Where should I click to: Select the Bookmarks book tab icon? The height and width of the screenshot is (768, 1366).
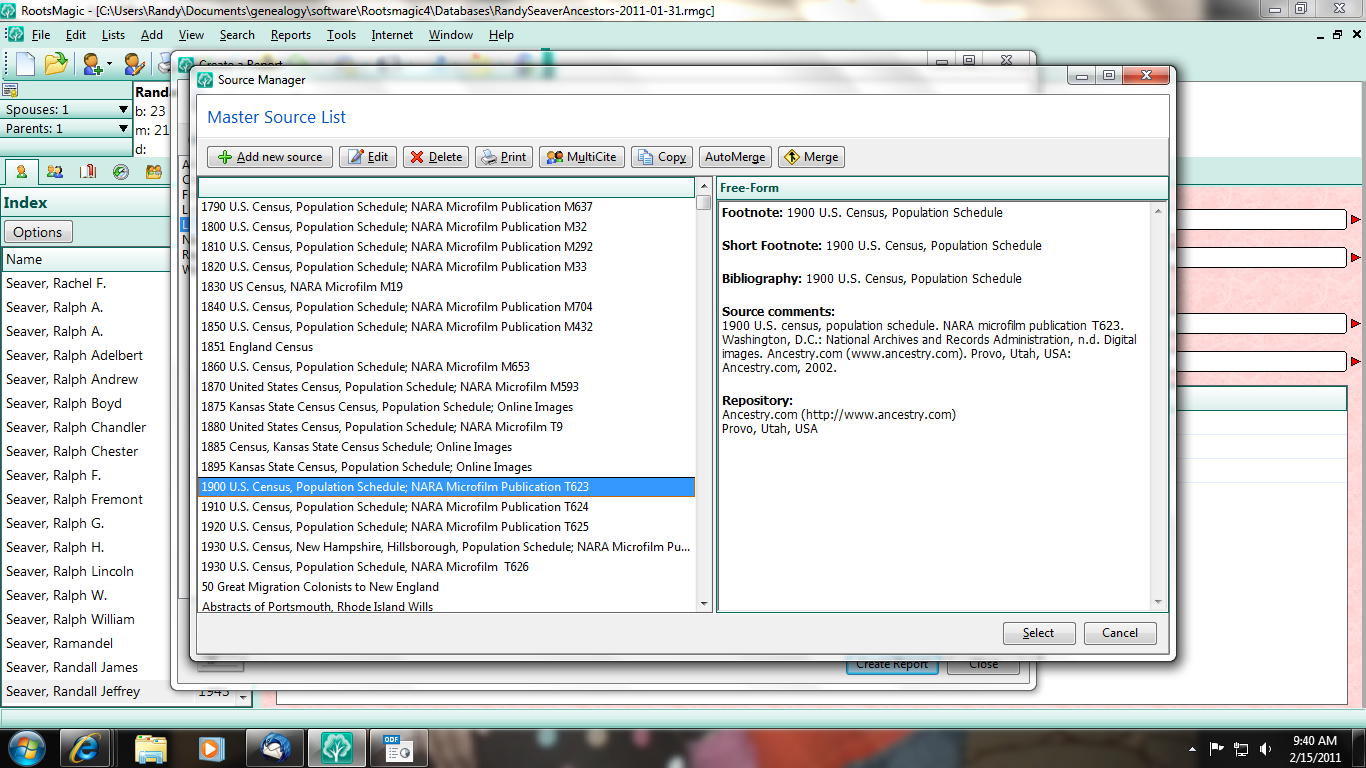pyautogui.click(x=88, y=172)
